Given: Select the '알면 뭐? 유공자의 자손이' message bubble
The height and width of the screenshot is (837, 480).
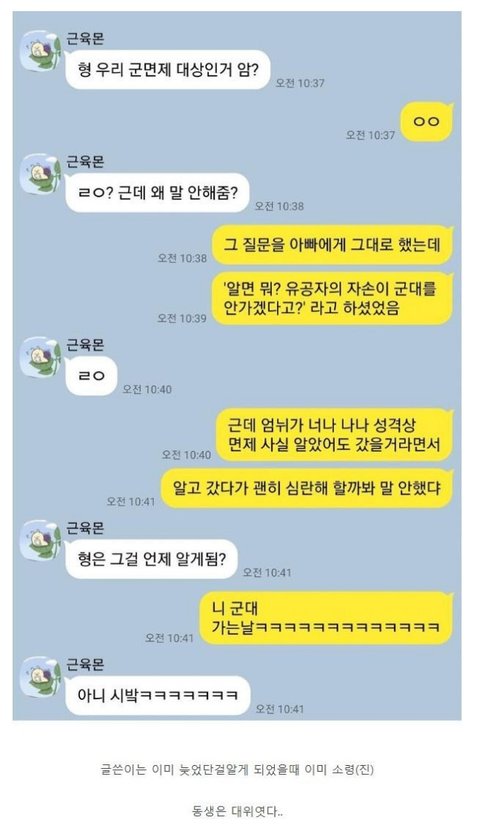Looking at the screenshot, I should click(x=333, y=298).
